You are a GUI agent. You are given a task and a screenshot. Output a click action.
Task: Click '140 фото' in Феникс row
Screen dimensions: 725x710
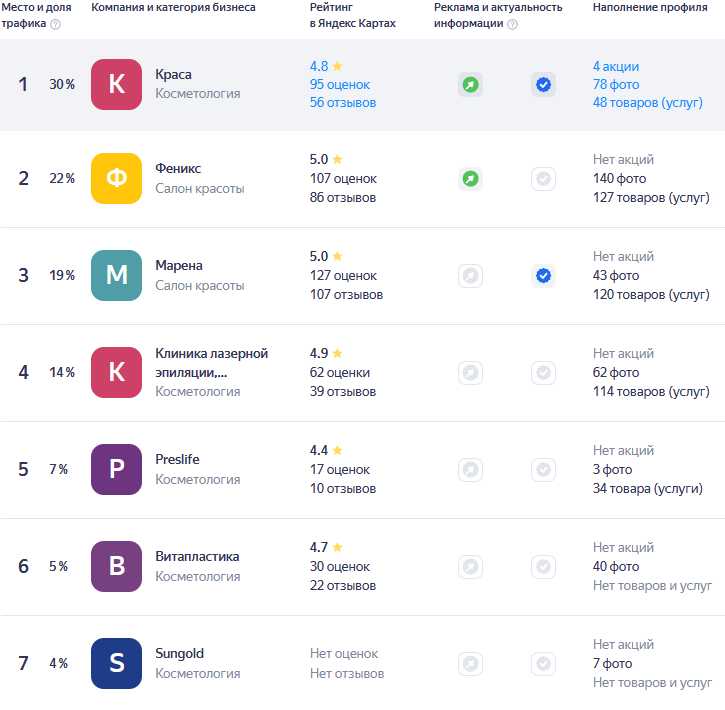[620, 178]
